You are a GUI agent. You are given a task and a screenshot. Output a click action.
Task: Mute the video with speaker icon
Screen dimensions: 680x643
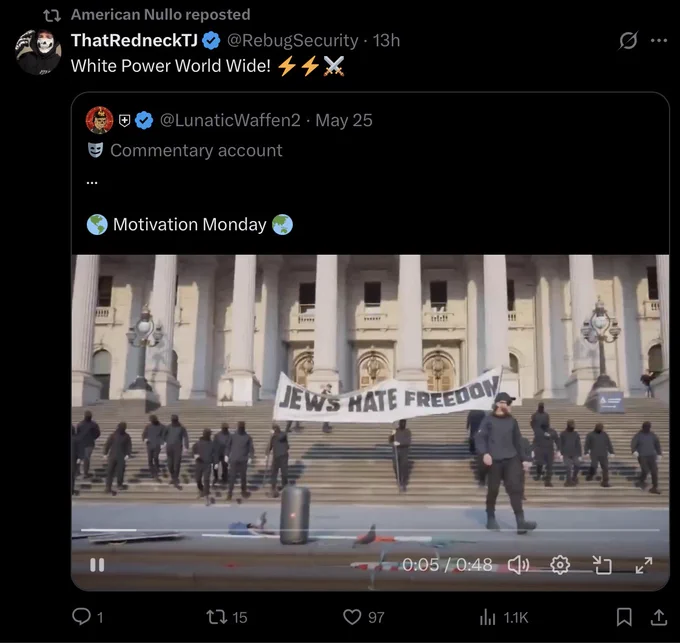tap(518, 565)
